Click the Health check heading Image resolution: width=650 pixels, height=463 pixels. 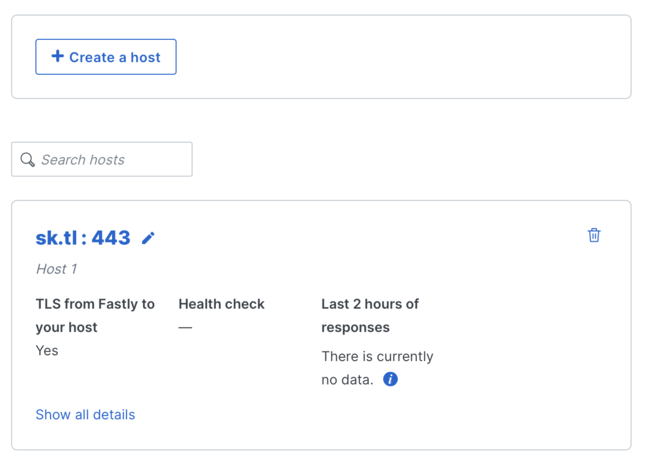pyautogui.click(x=221, y=304)
